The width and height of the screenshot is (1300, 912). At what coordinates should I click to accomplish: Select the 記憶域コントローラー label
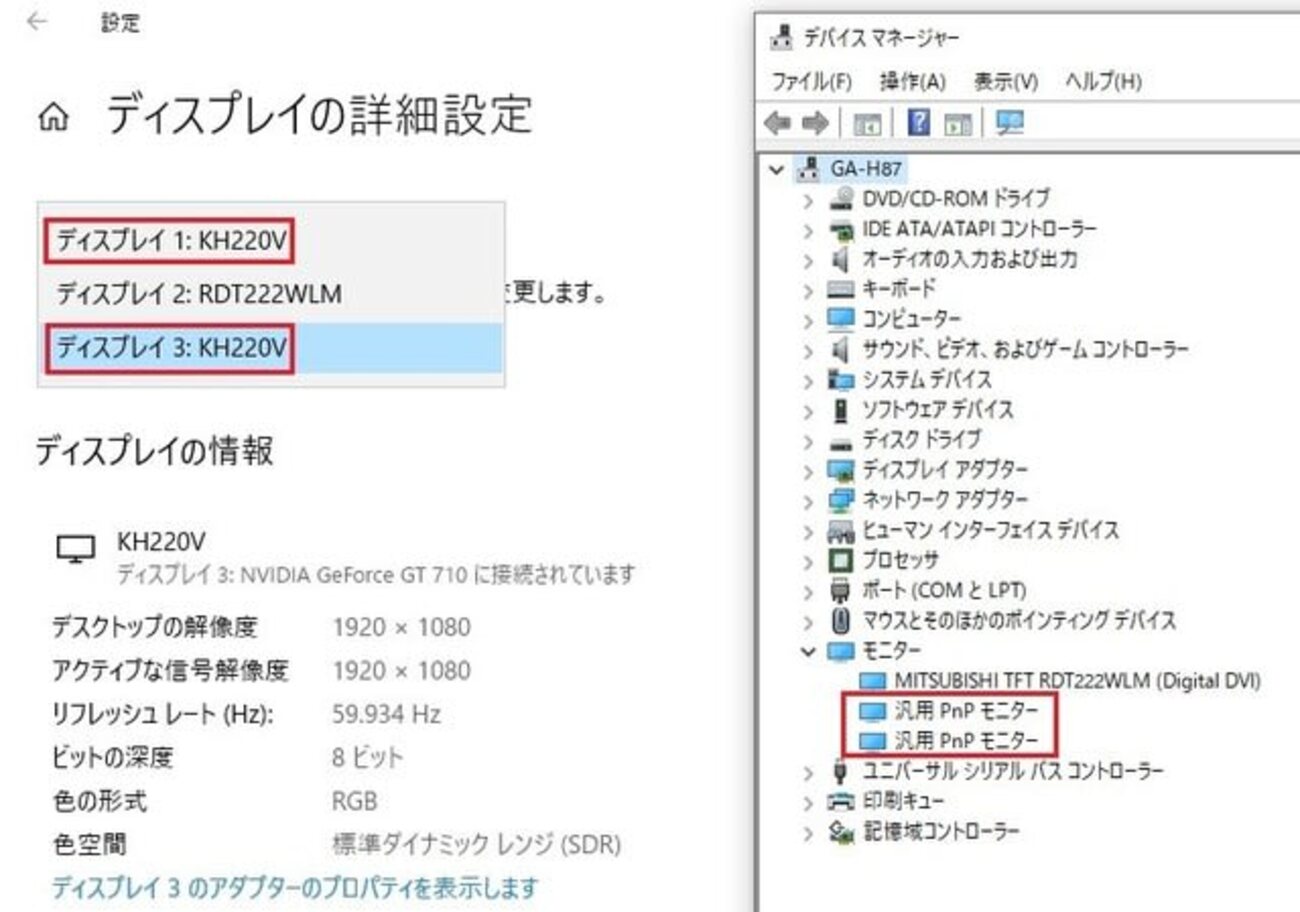tap(941, 831)
